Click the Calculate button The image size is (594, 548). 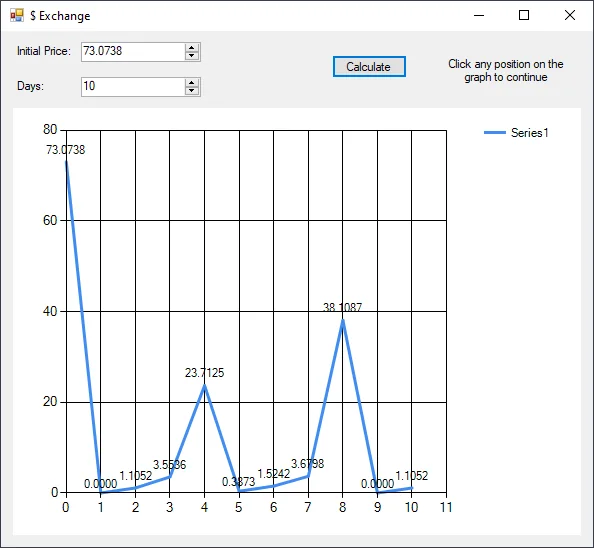(x=369, y=67)
